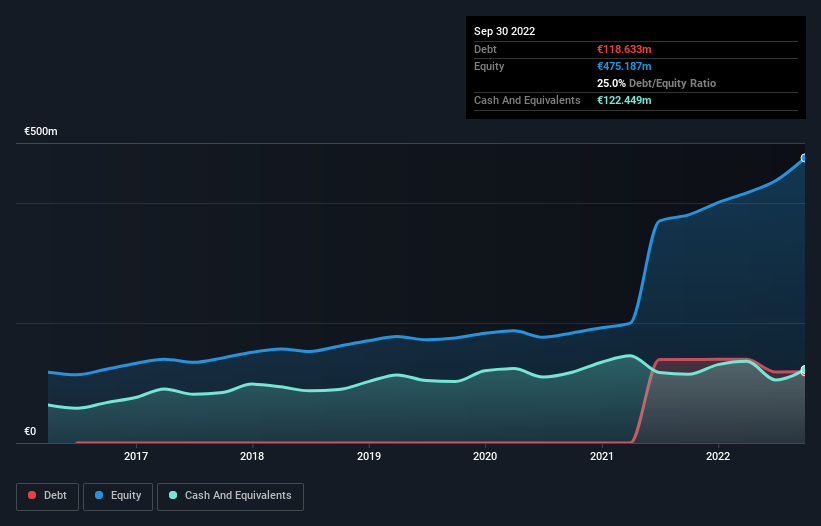Toggle Cash And Equivalents legend button

230,496
